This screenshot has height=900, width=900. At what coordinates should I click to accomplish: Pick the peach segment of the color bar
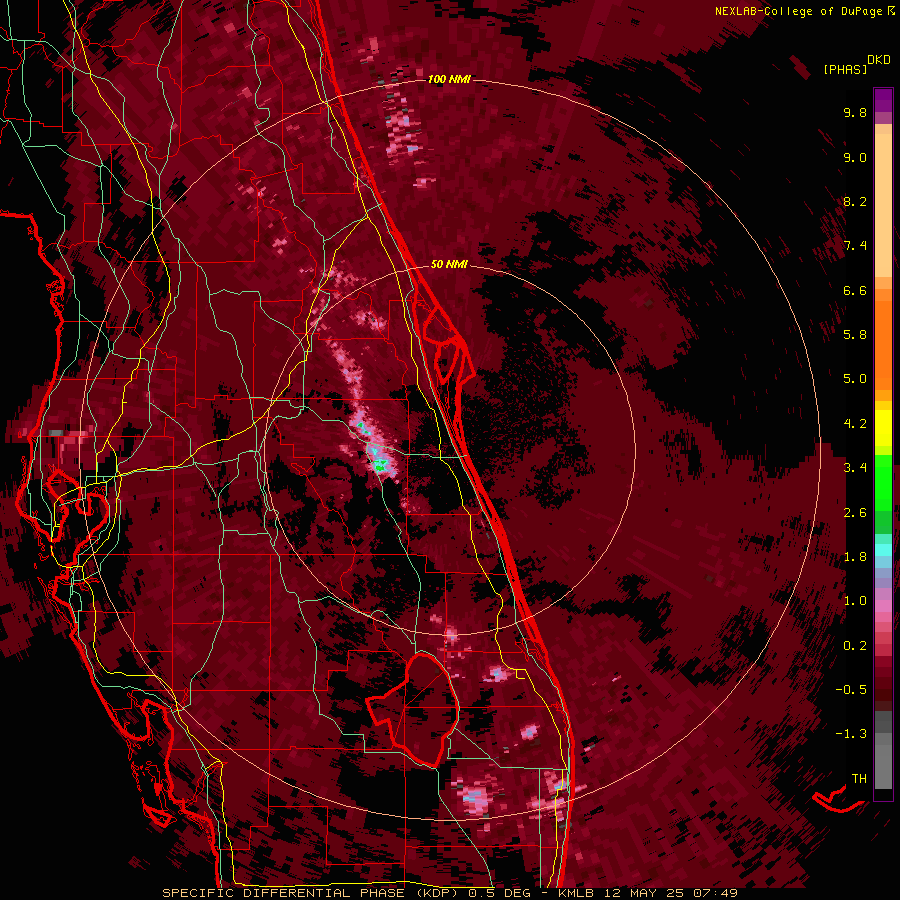(883, 205)
